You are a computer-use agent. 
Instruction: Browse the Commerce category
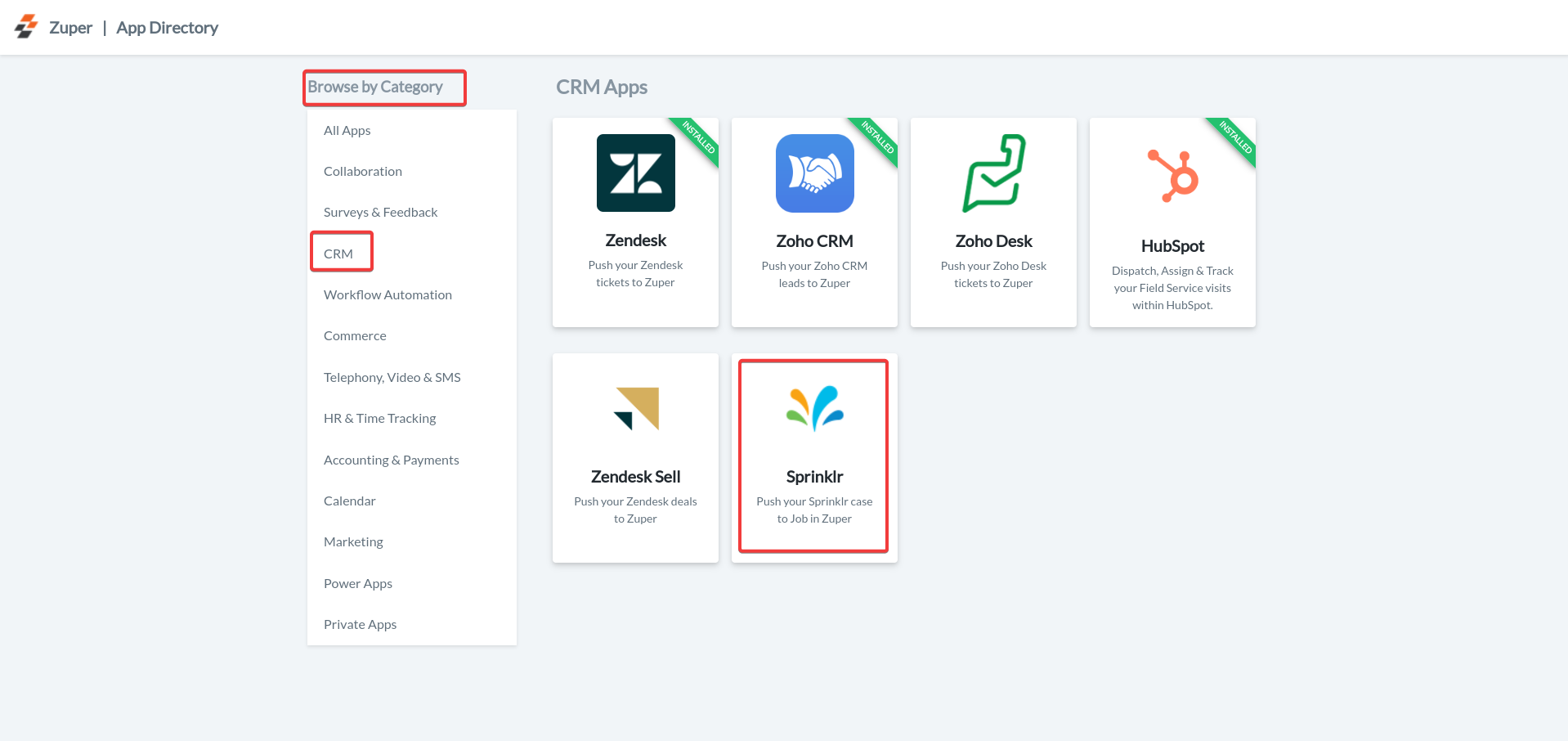point(355,336)
